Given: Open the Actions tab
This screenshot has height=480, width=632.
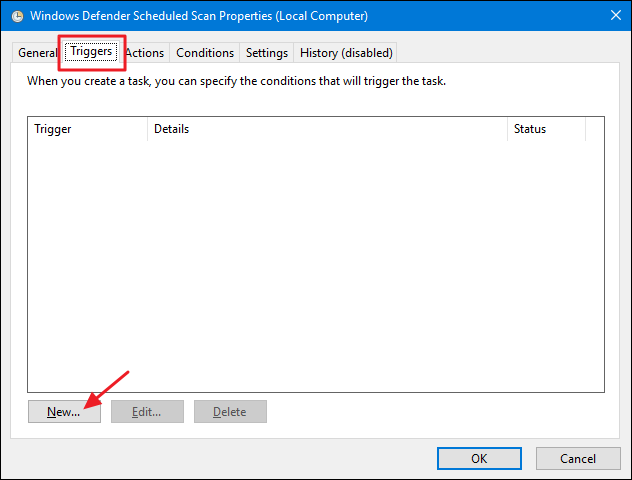Looking at the screenshot, I should click(145, 53).
